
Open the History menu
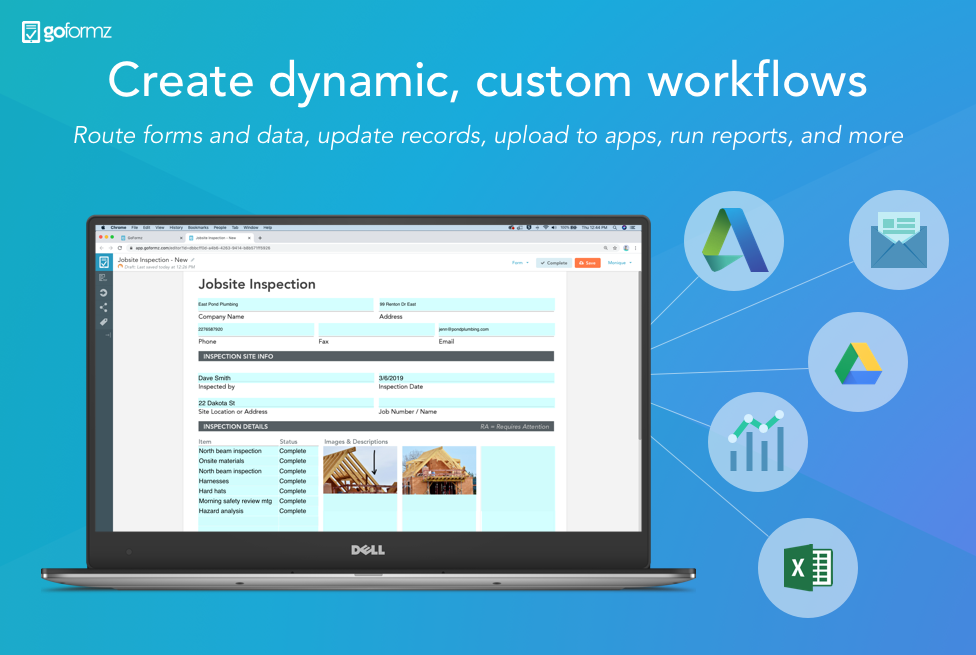[176, 228]
